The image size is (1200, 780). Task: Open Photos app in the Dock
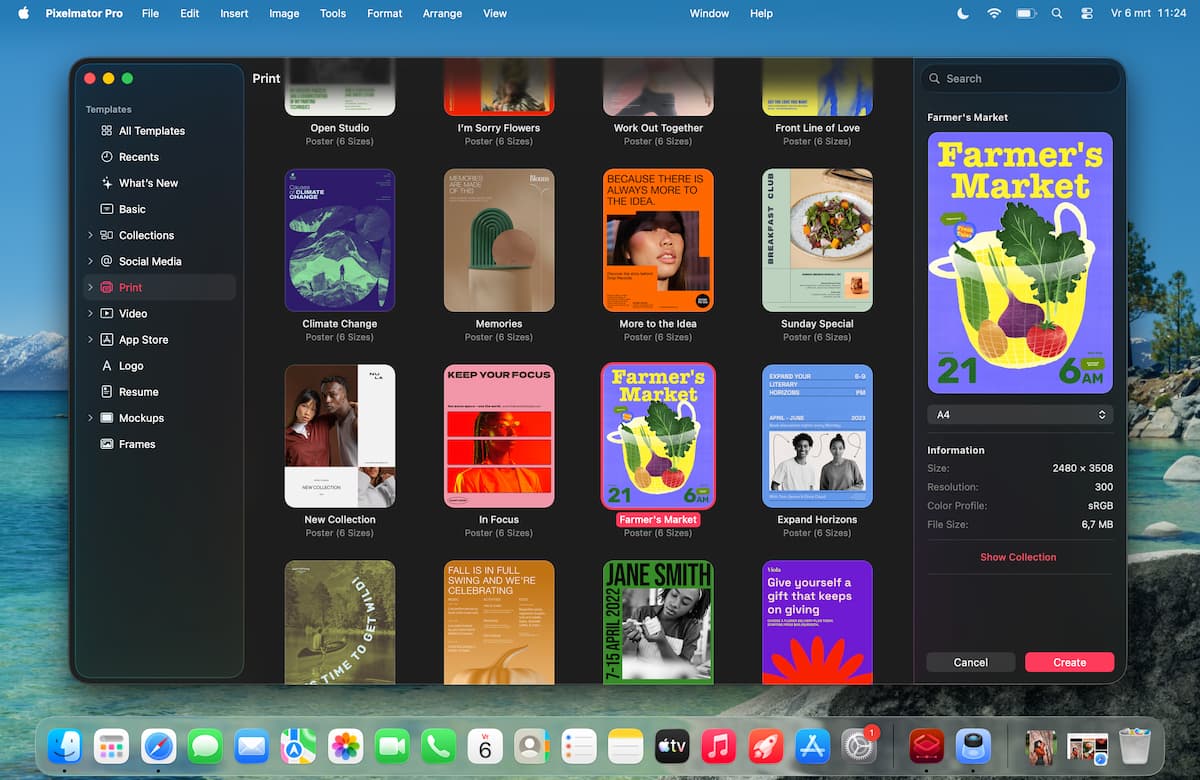346,746
